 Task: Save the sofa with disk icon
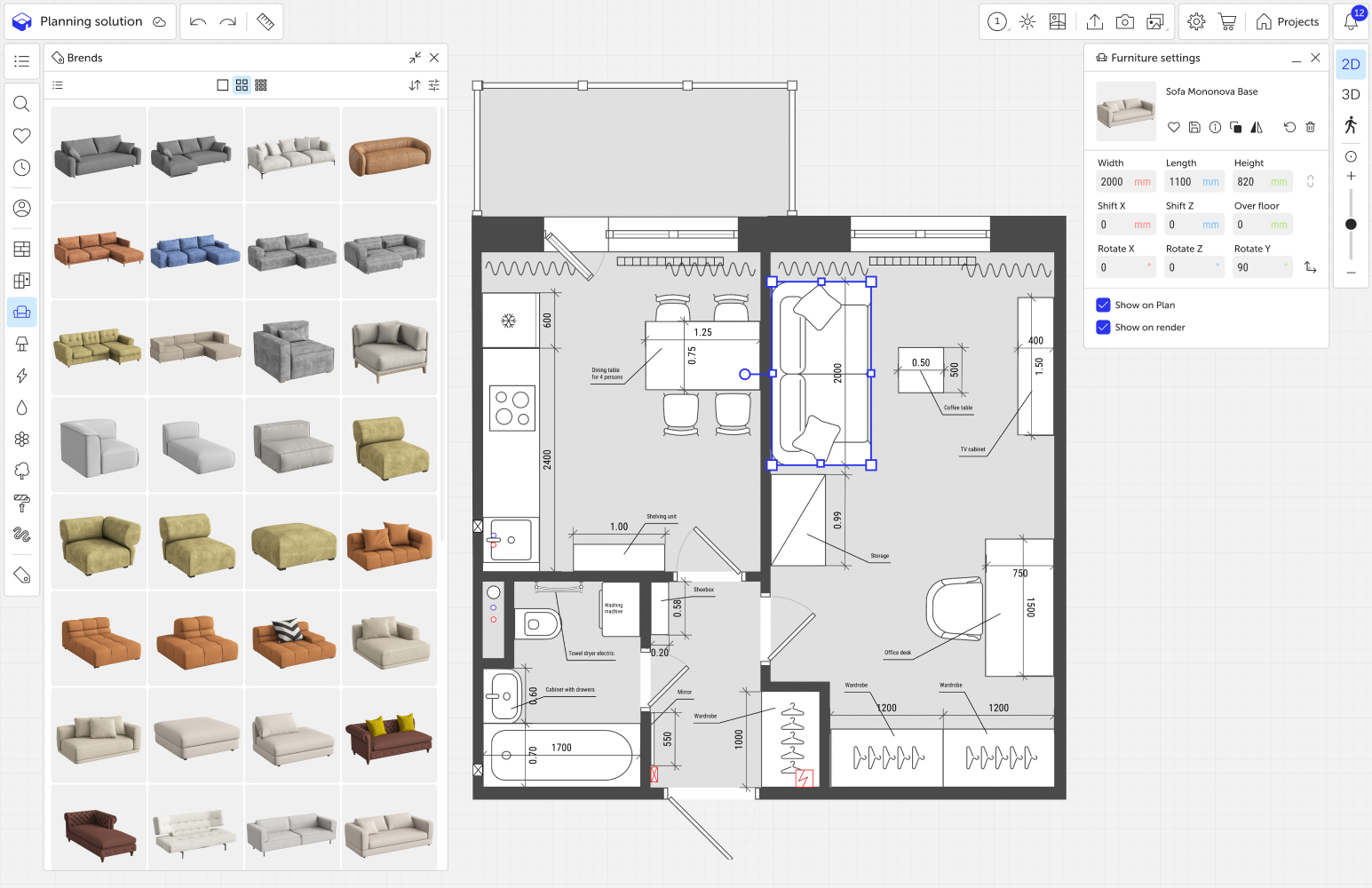pyautogui.click(x=1194, y=127)
